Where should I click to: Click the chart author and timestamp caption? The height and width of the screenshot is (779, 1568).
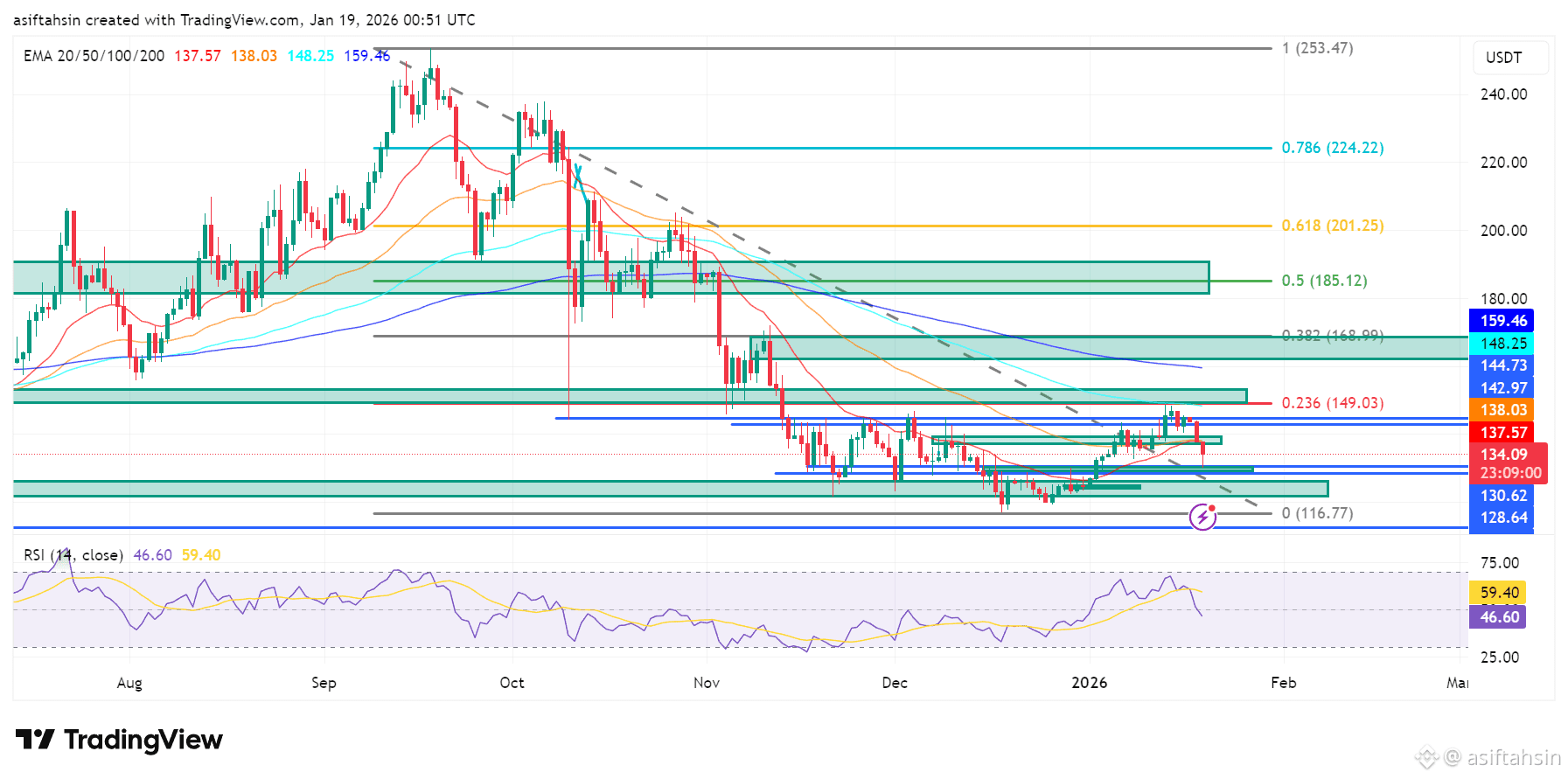click(244, 20)
